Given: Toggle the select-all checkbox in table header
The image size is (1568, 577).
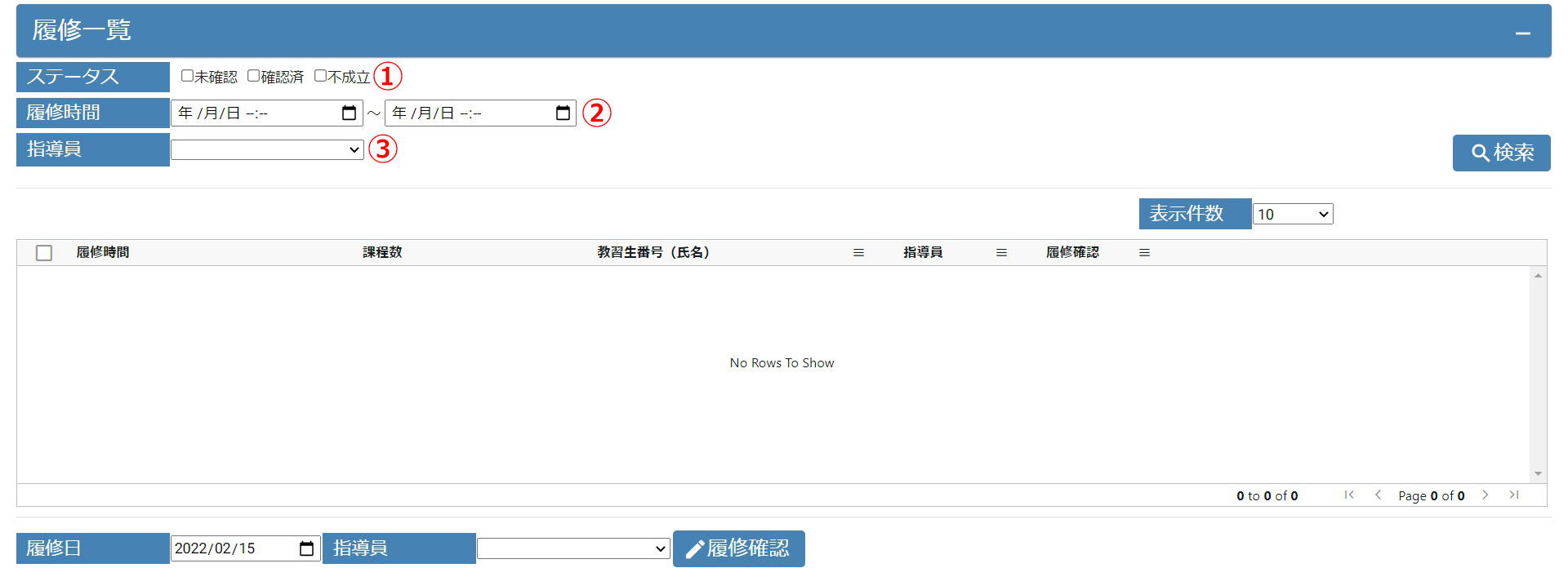Looking at the screenshot, I should 44,253.
